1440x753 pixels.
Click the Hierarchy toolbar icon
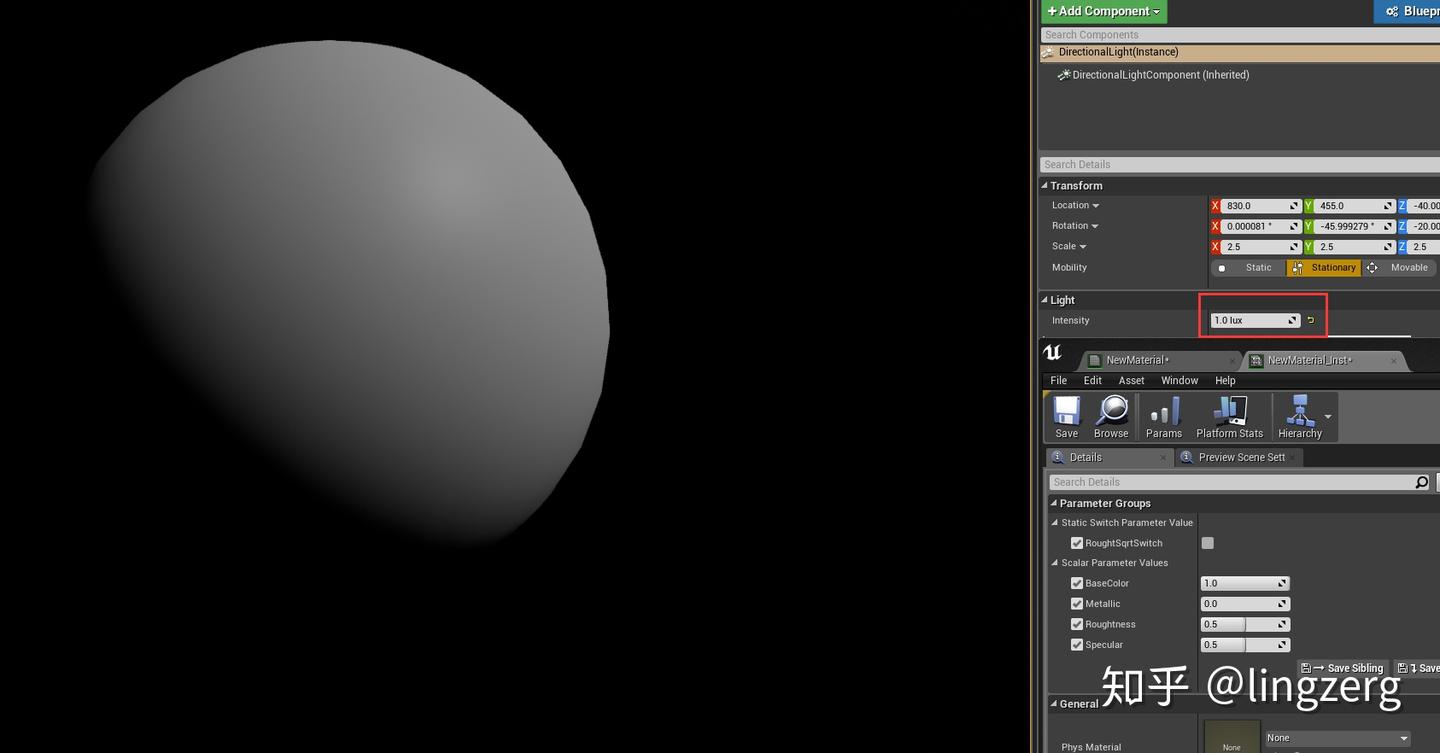(x=1299, y=416)
